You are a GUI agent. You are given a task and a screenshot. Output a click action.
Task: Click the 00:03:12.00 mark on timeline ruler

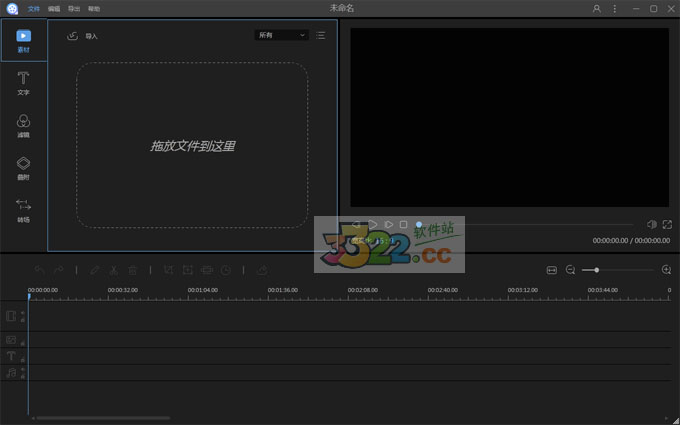click(x=523, y=290)
